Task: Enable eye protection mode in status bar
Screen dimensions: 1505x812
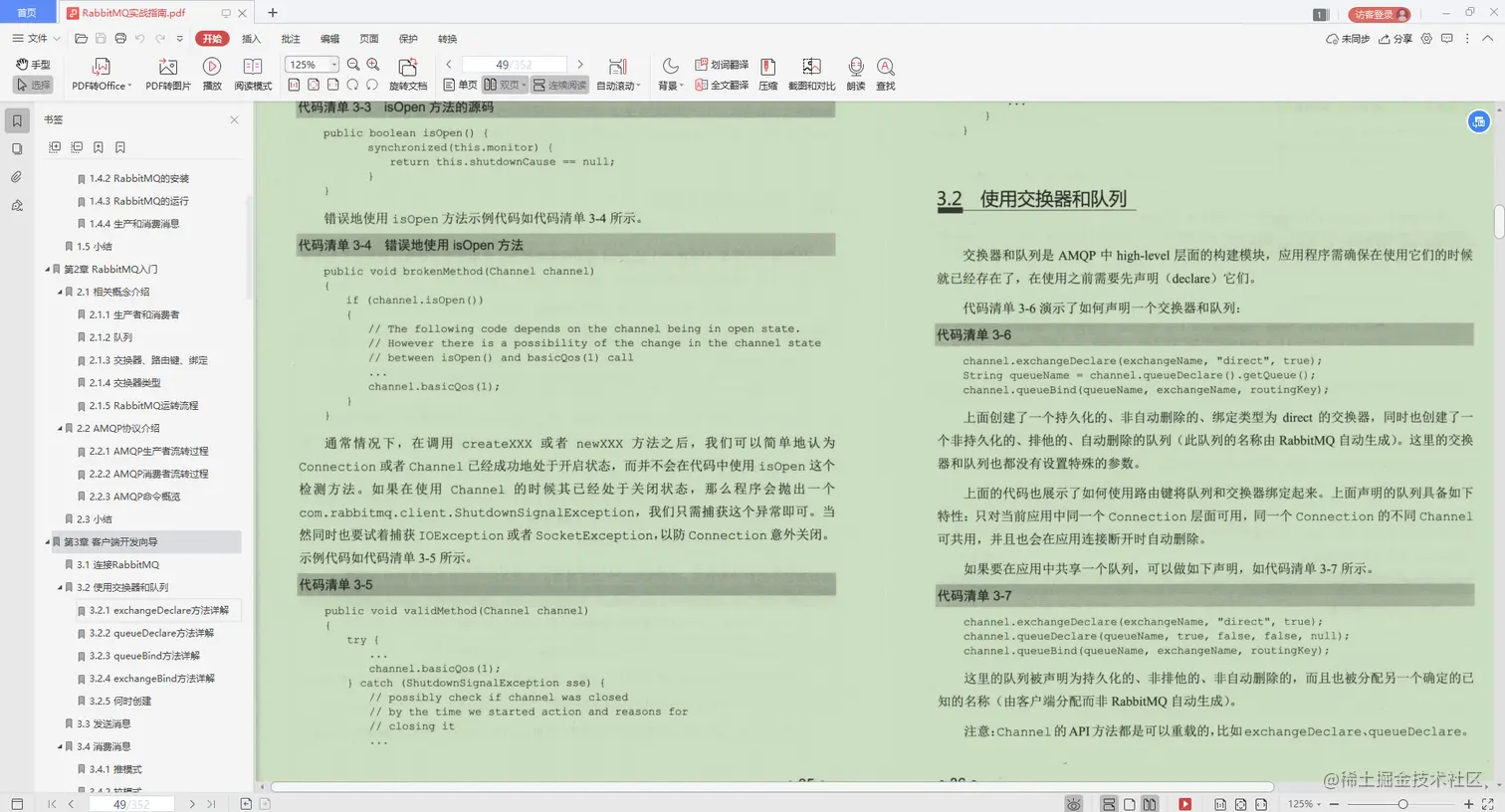Action: coord(1073,804)
